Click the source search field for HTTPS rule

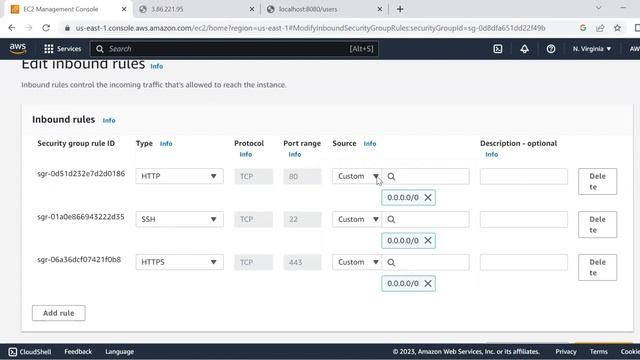[x=425, y=262]
